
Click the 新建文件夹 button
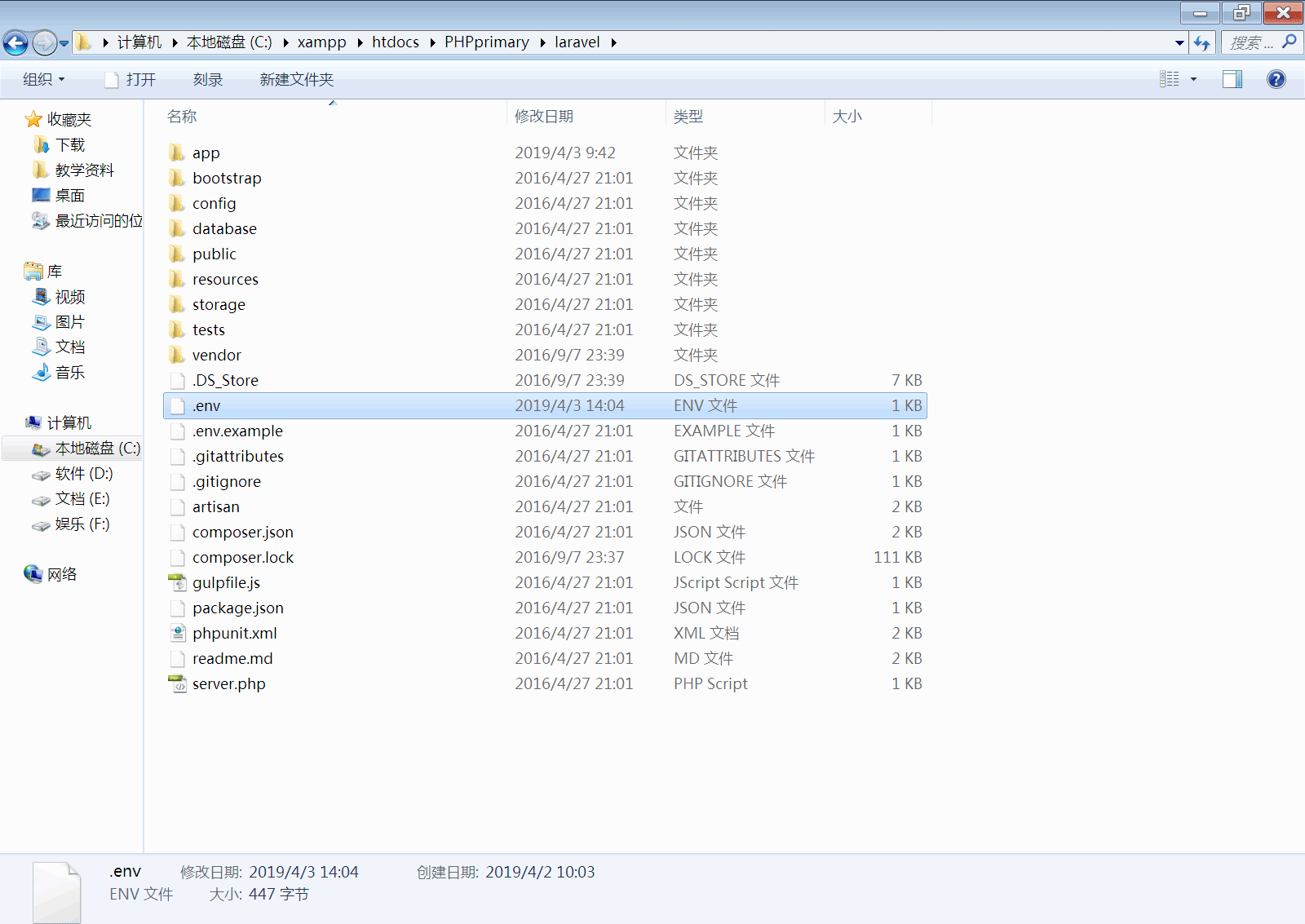tap(296, 79)
